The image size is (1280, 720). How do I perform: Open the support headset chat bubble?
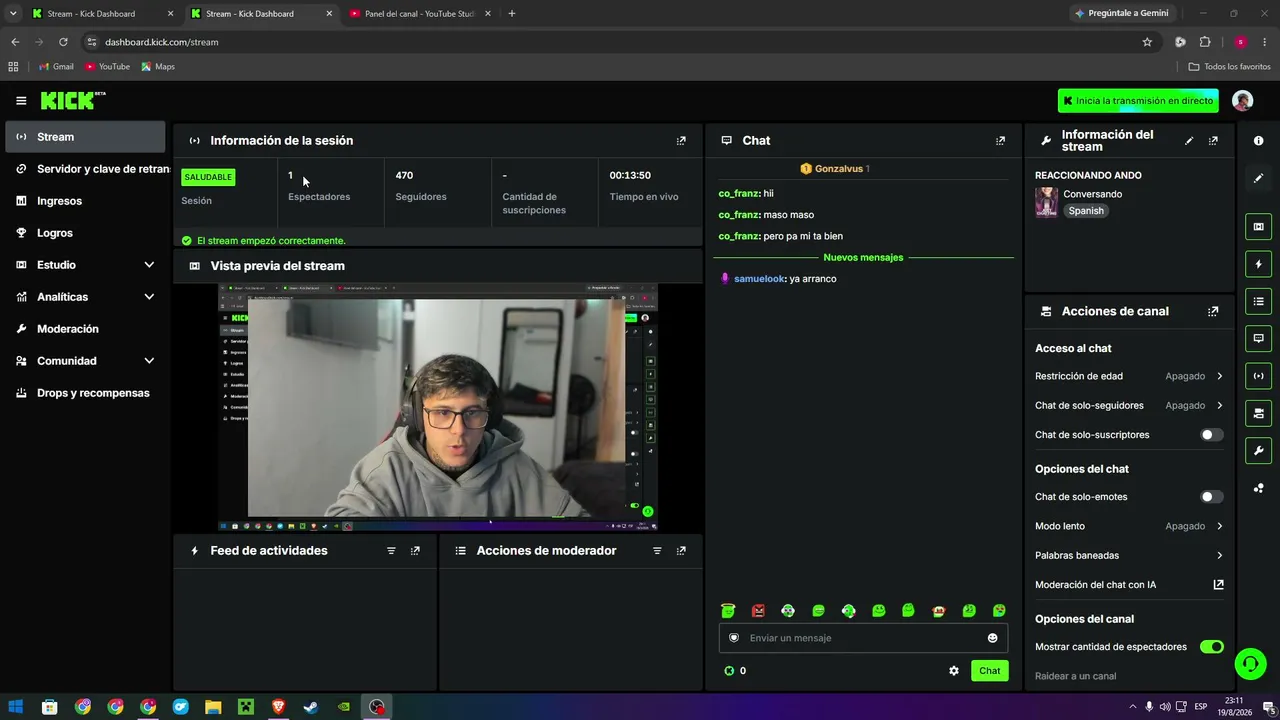pyautogui.click(x=1249, y=663)
